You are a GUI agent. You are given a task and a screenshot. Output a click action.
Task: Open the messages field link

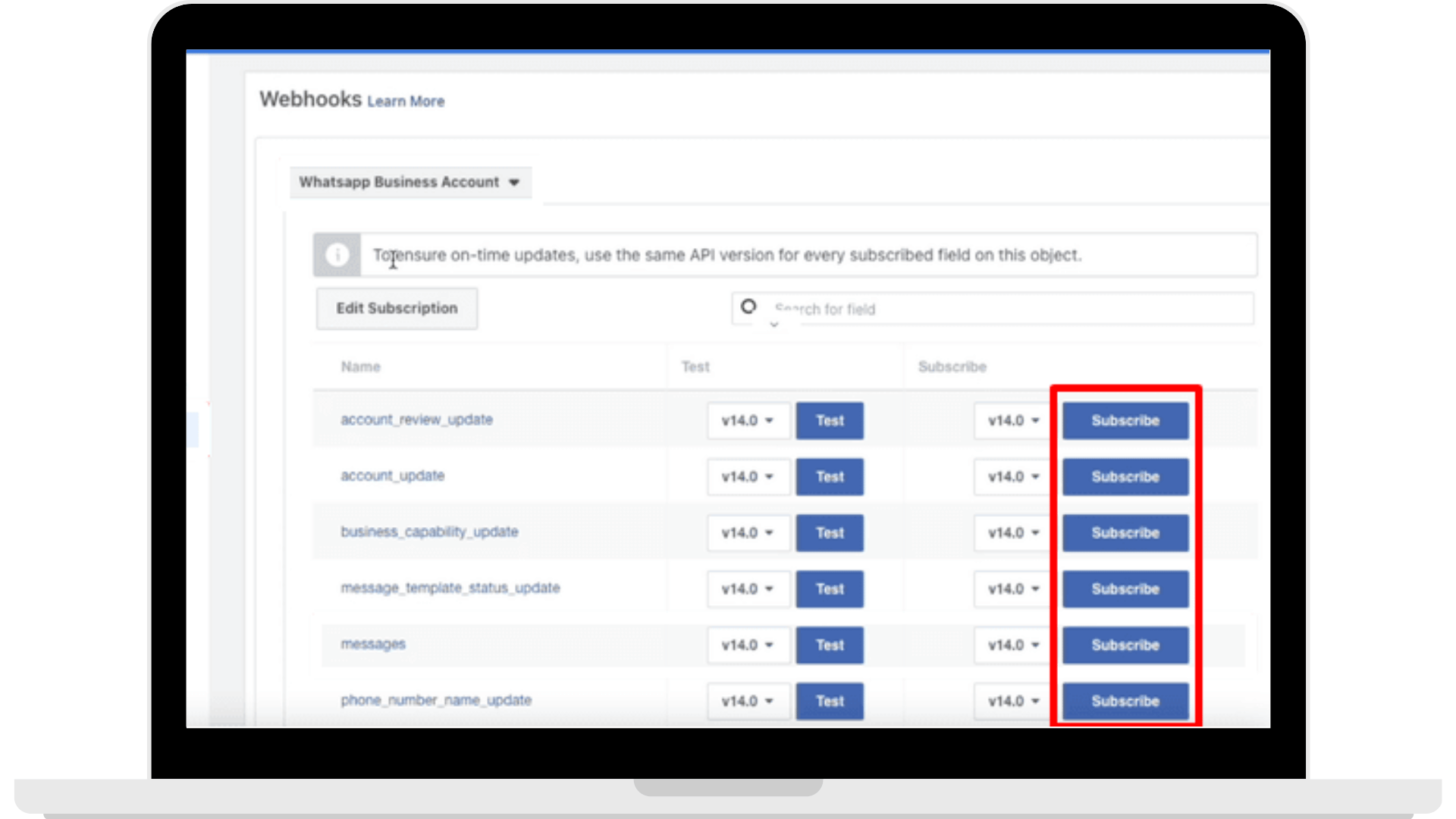tap(372, 644)
